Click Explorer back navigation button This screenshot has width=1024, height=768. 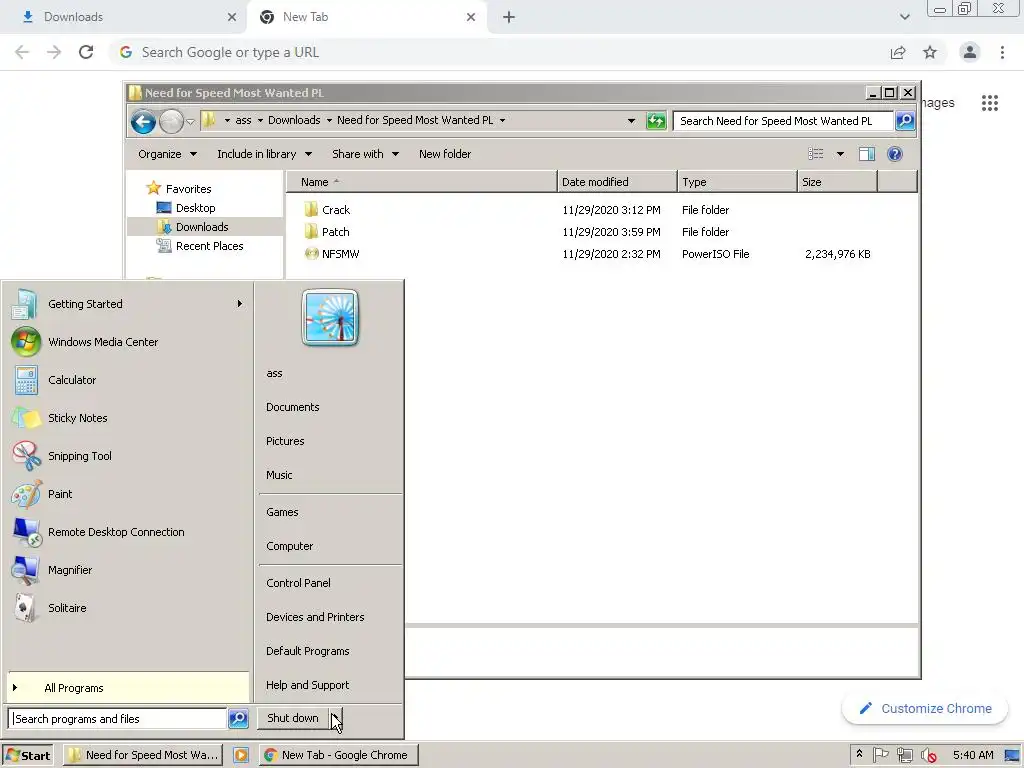[143, 121]
